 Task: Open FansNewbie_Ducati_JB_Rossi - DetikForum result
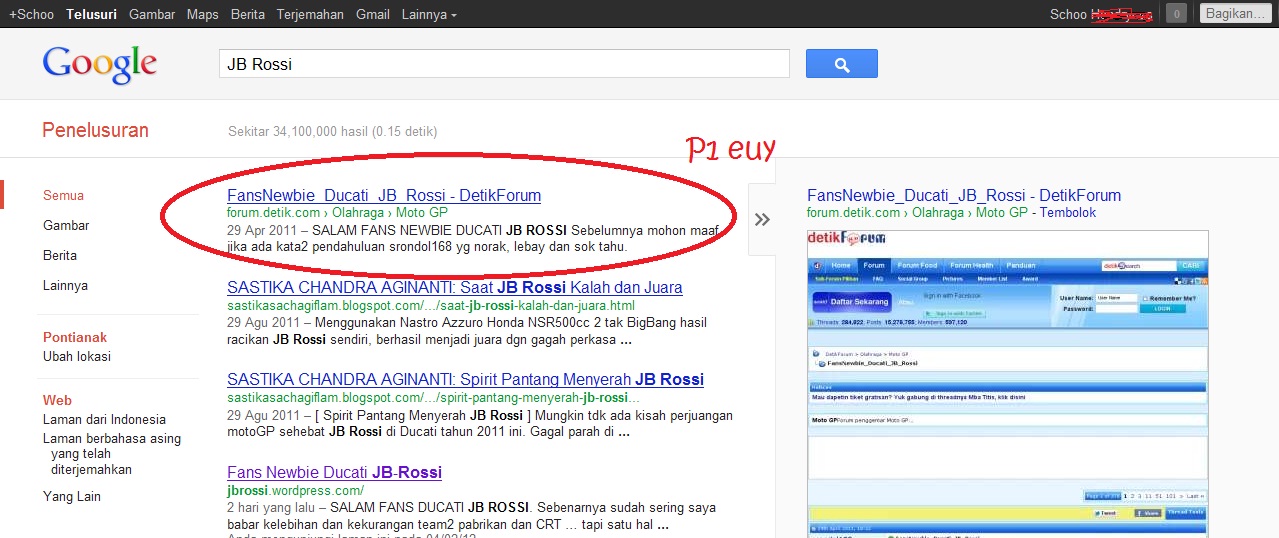[x=384, y=195]
